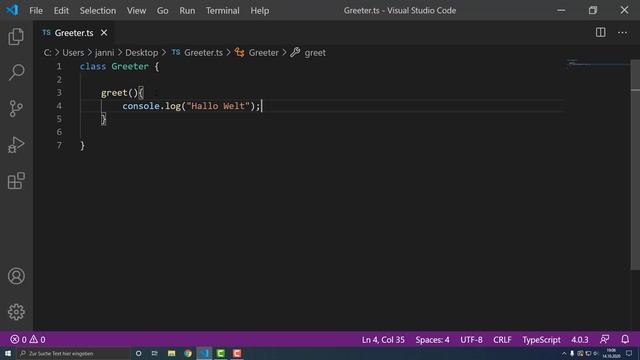Open the Explorer view in activity bar
Viewport: 640px width, 360px height.
coord(16,36)
